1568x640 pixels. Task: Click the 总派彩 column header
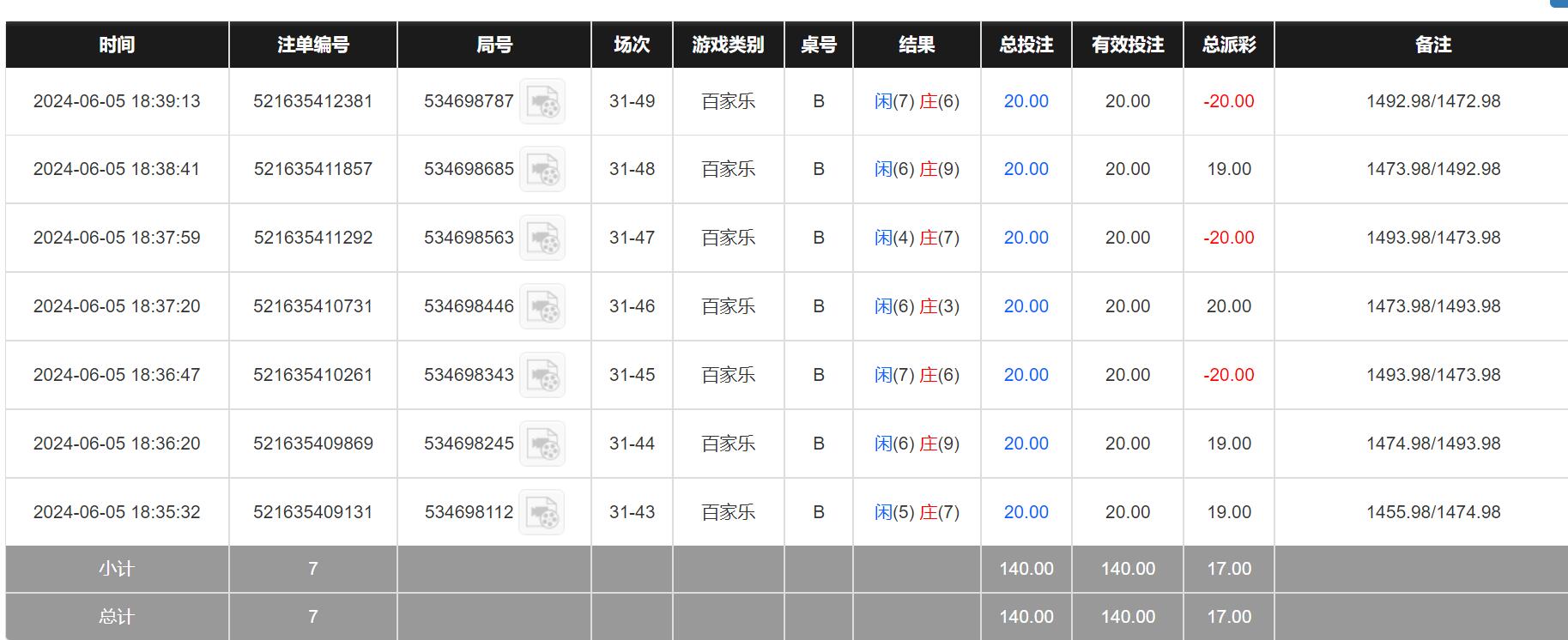pos(1227,45)
